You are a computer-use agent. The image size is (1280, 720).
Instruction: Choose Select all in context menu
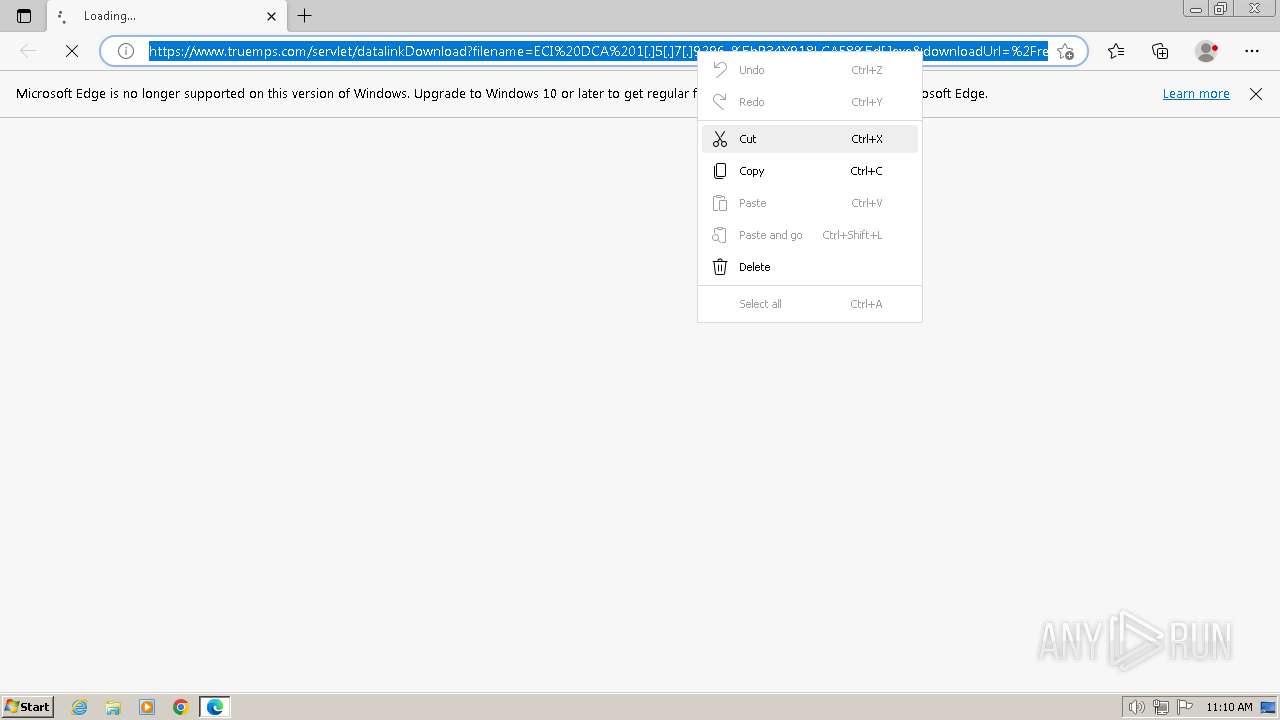click(x=810, y=304)
